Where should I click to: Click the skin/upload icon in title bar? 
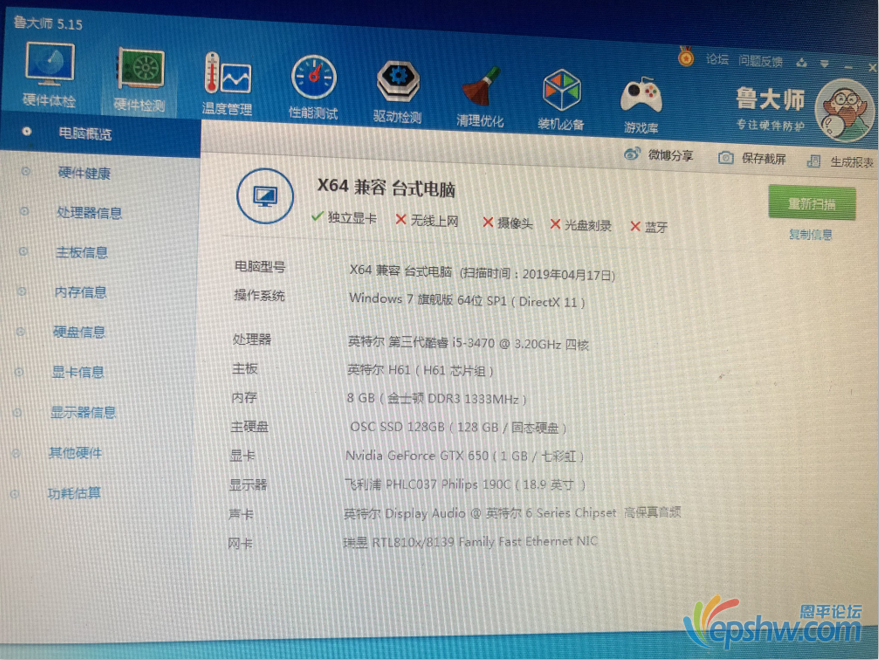802,63
